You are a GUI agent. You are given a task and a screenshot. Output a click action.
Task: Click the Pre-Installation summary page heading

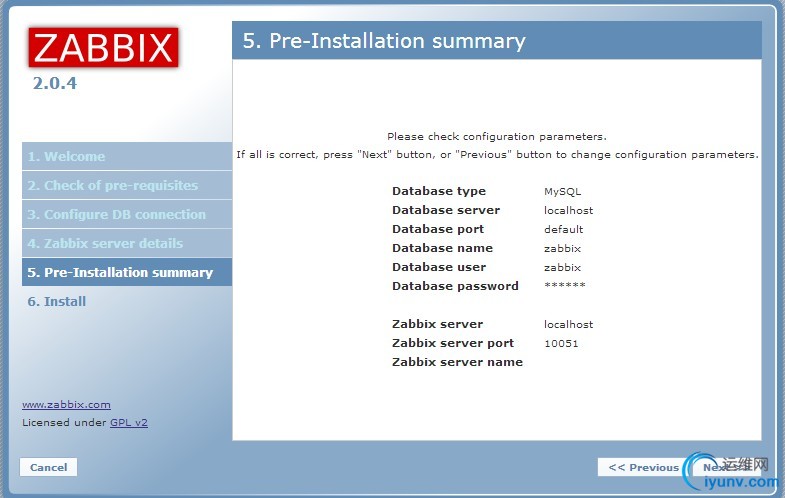384,41
